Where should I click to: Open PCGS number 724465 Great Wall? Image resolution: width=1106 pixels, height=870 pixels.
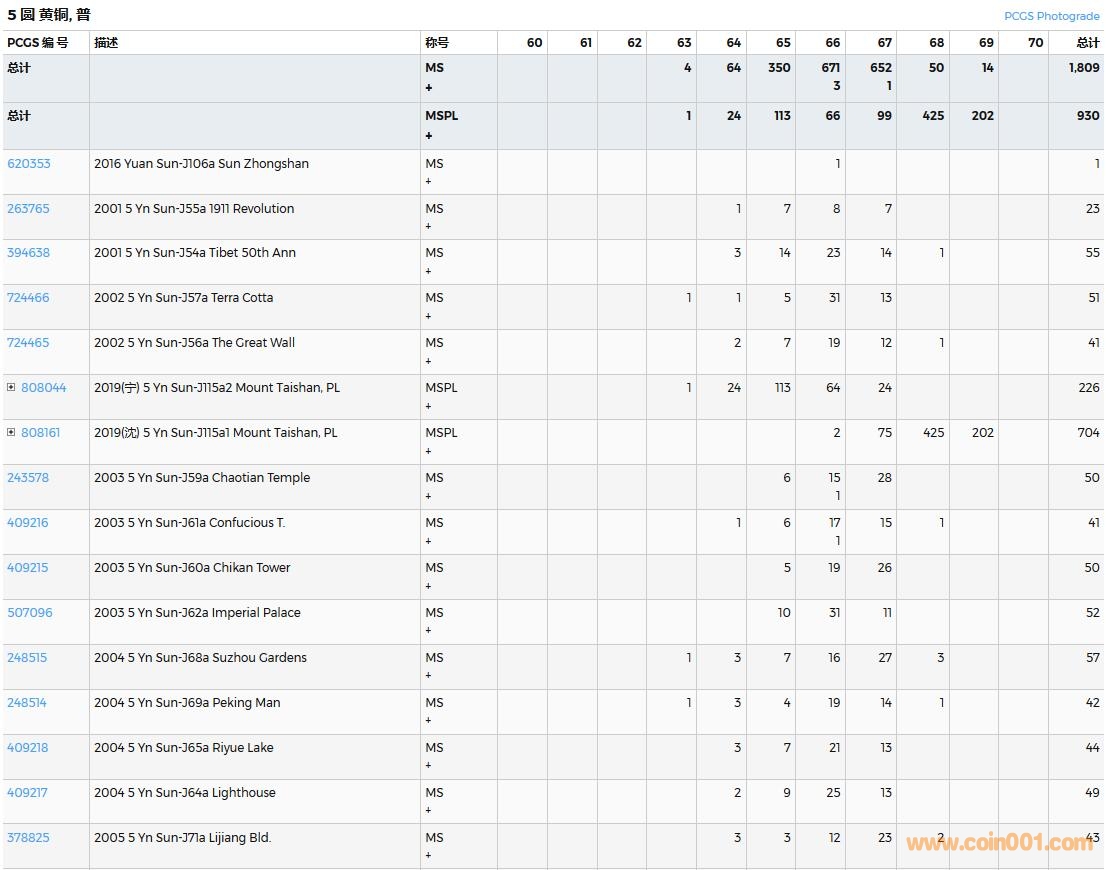pyautogui.click(x=28, y=343)
